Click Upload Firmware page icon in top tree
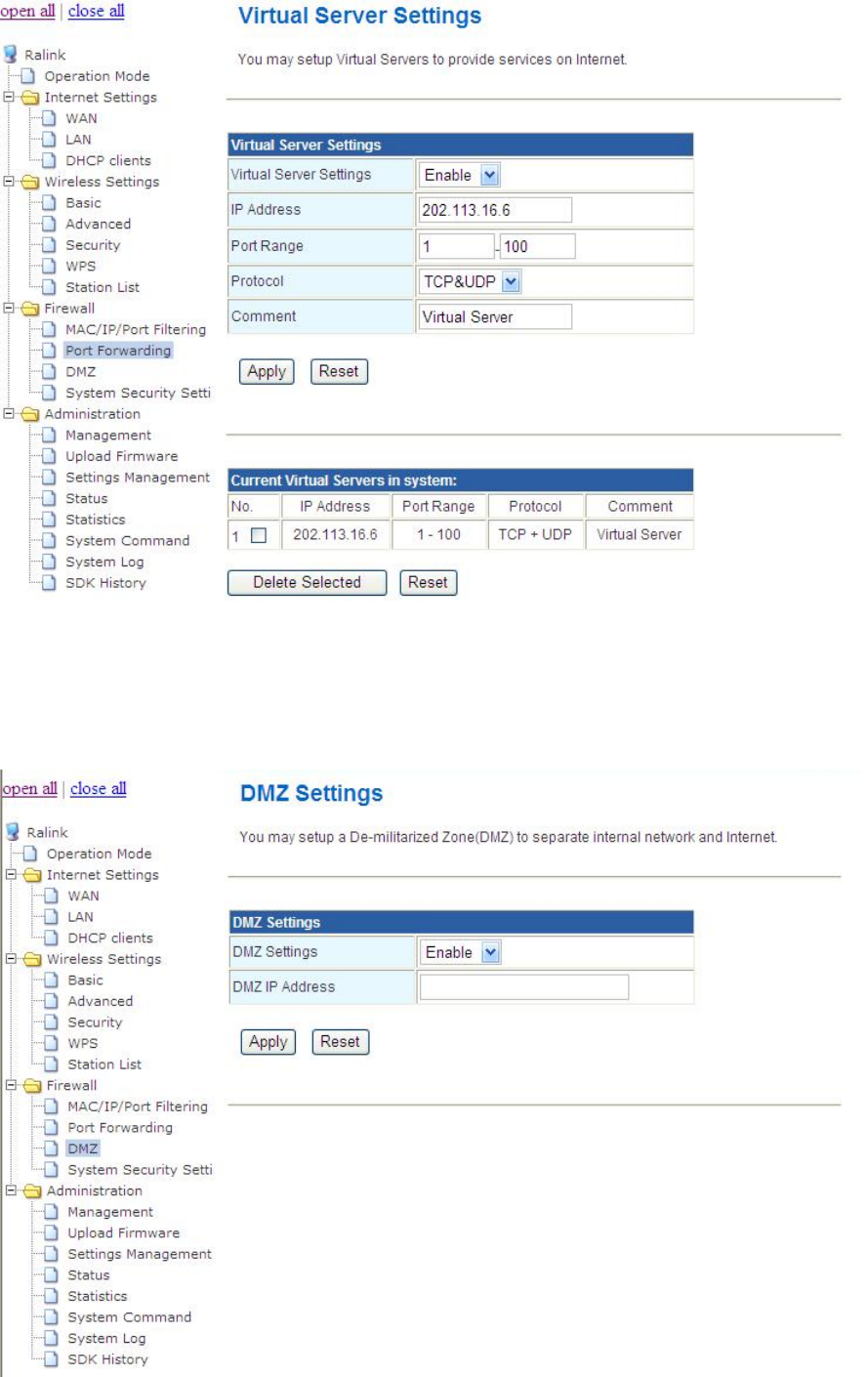 coord(50,456)
